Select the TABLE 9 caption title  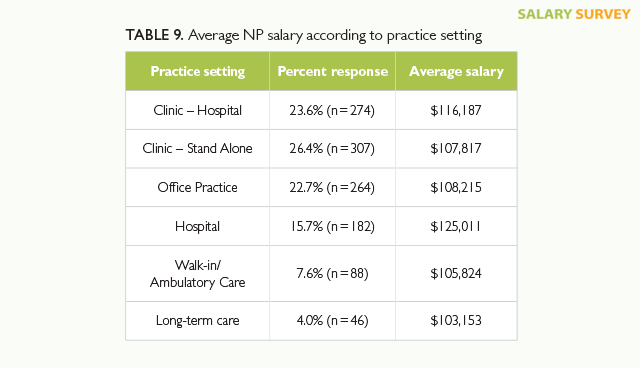coord(304,35)
